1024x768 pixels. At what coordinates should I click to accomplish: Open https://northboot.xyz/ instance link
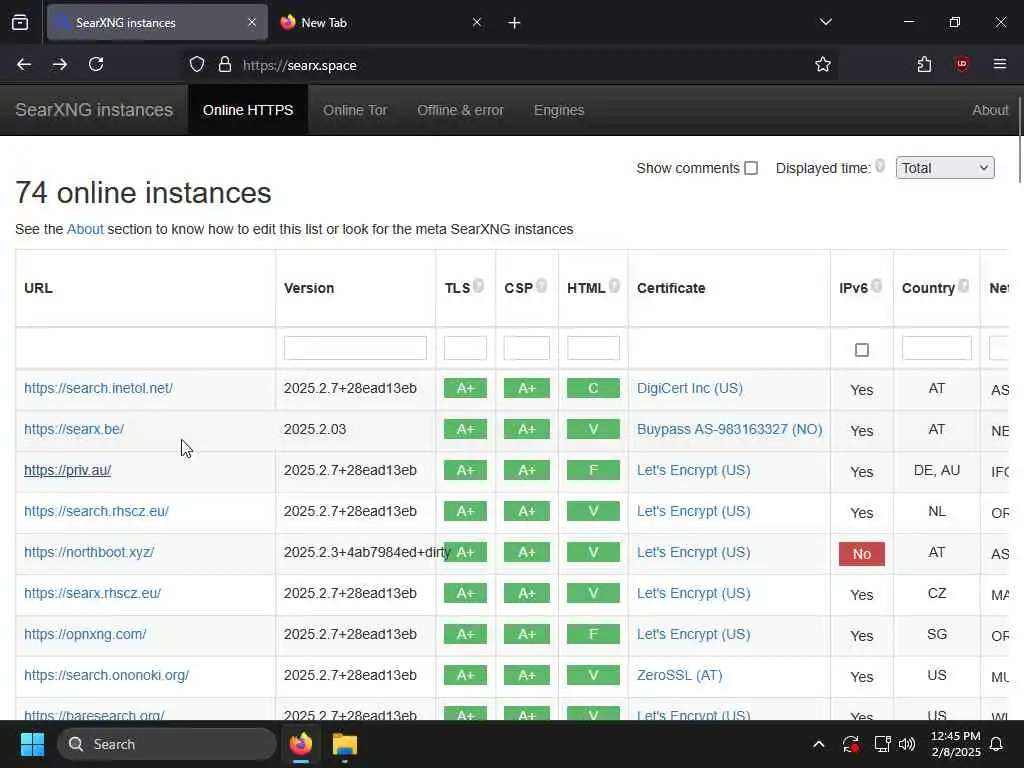(89, 552)
